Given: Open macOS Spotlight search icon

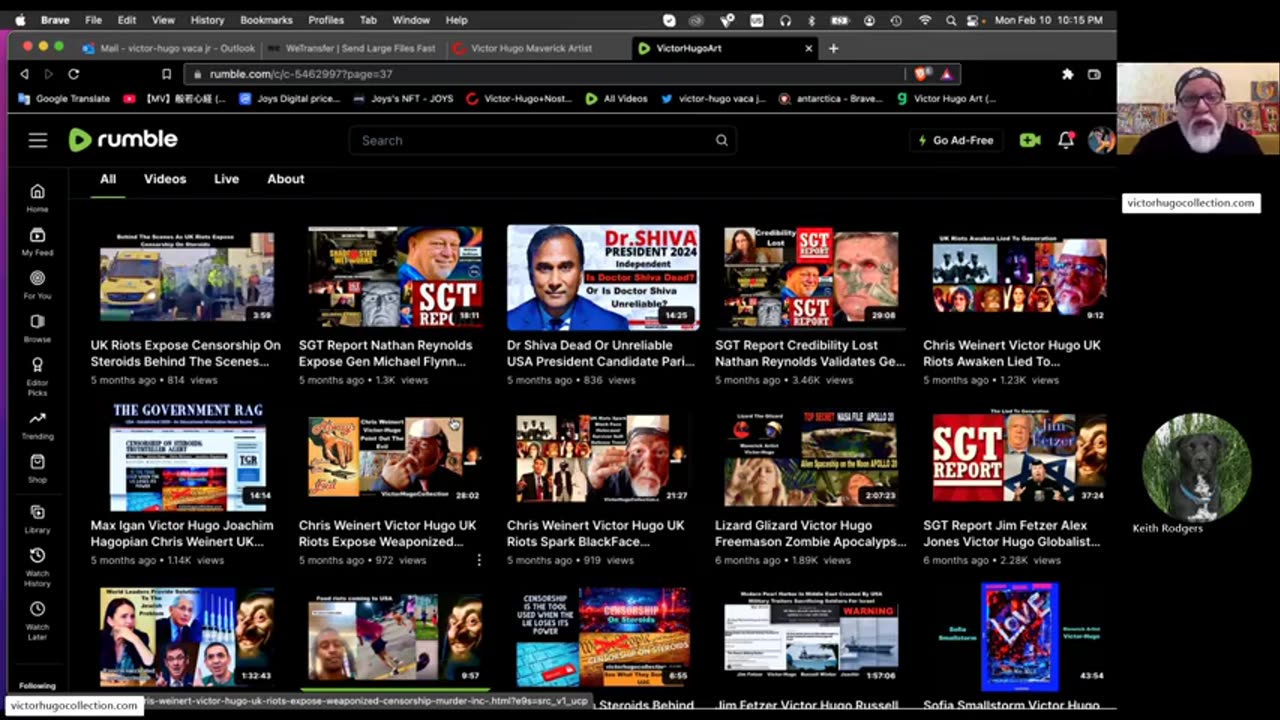Looking at the screenshot, I should 950,20.
